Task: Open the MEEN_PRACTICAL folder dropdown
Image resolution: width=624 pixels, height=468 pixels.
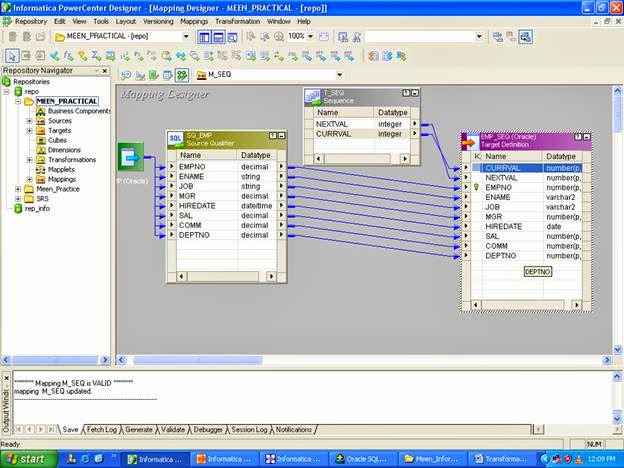Action: click(x=186, y=37)
